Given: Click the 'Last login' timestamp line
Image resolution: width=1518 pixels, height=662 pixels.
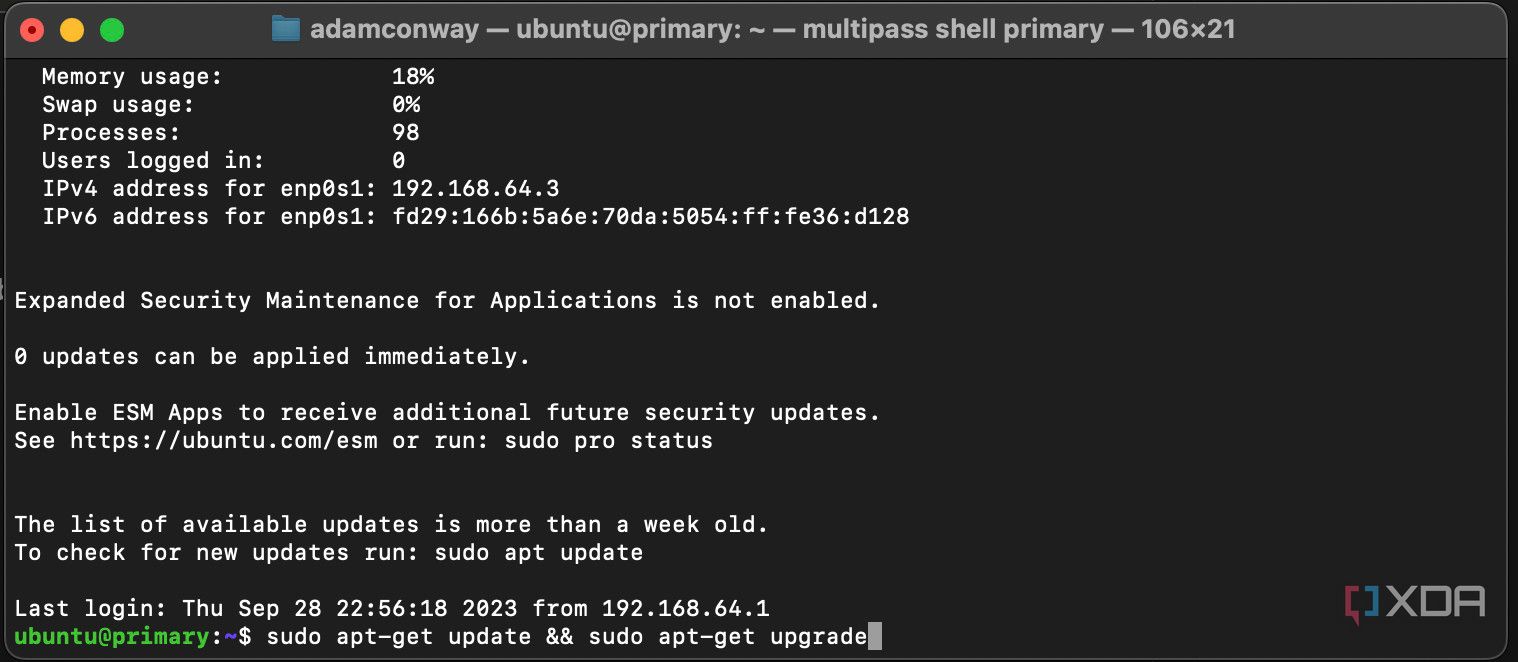Looking at the screenshot, I should coord(391,608).
